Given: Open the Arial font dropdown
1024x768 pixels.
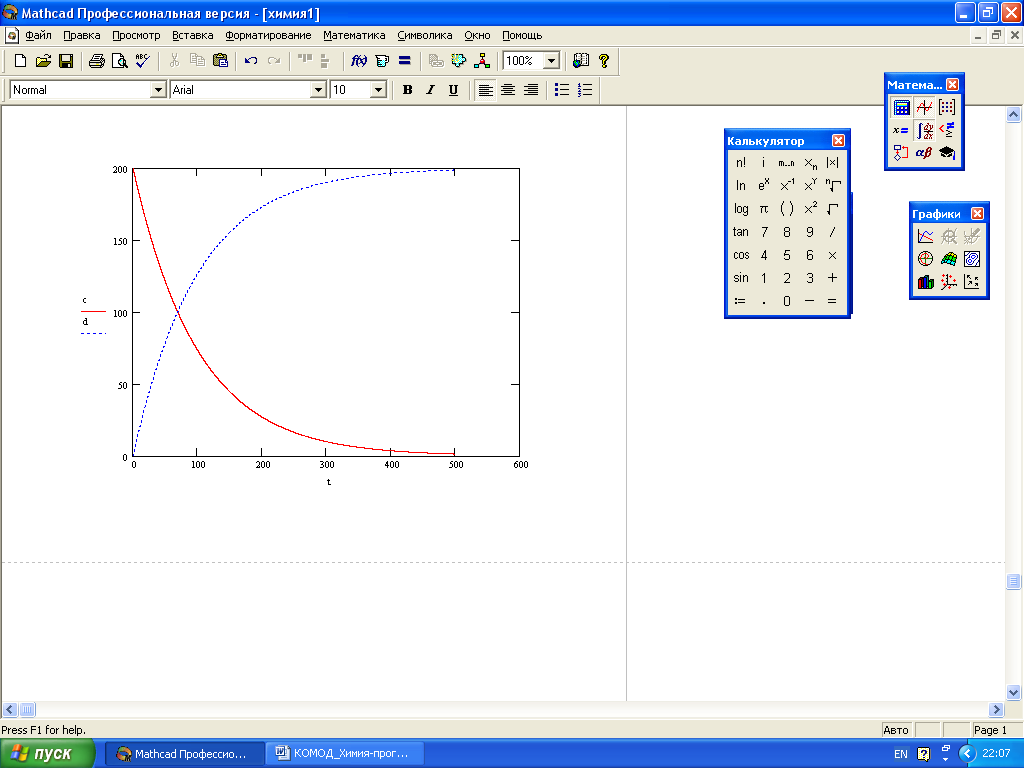Looking at the screenshot, I should pos(319,90).
